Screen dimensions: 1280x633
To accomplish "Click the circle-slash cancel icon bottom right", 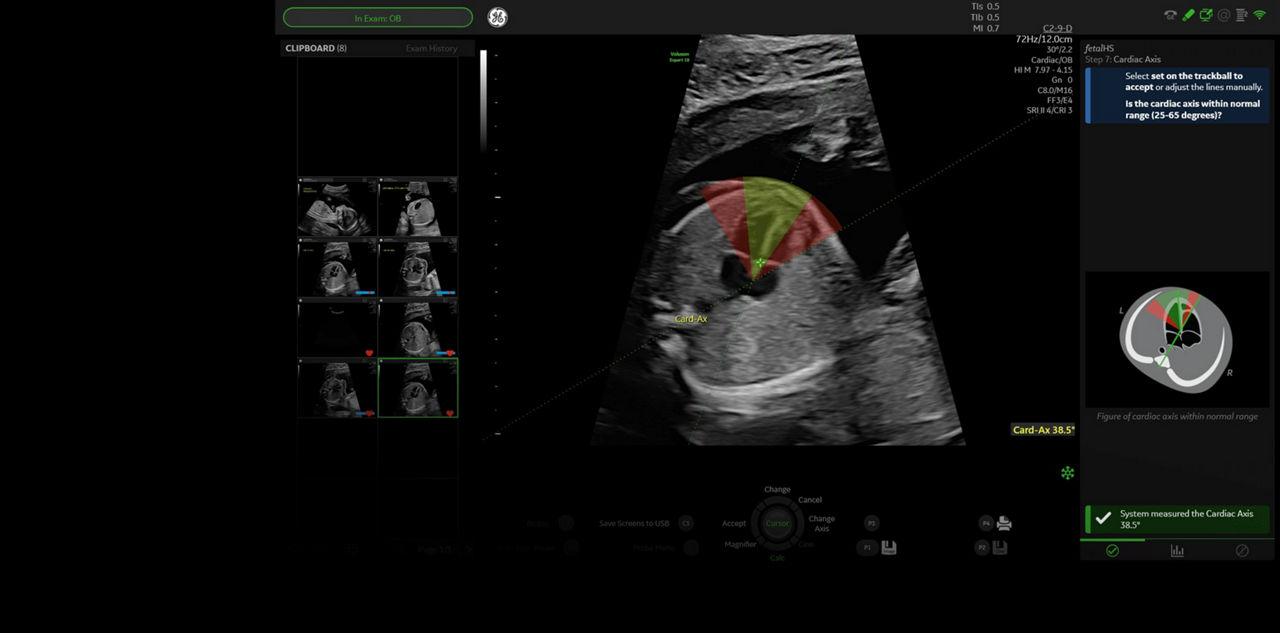I will 1242,550.
